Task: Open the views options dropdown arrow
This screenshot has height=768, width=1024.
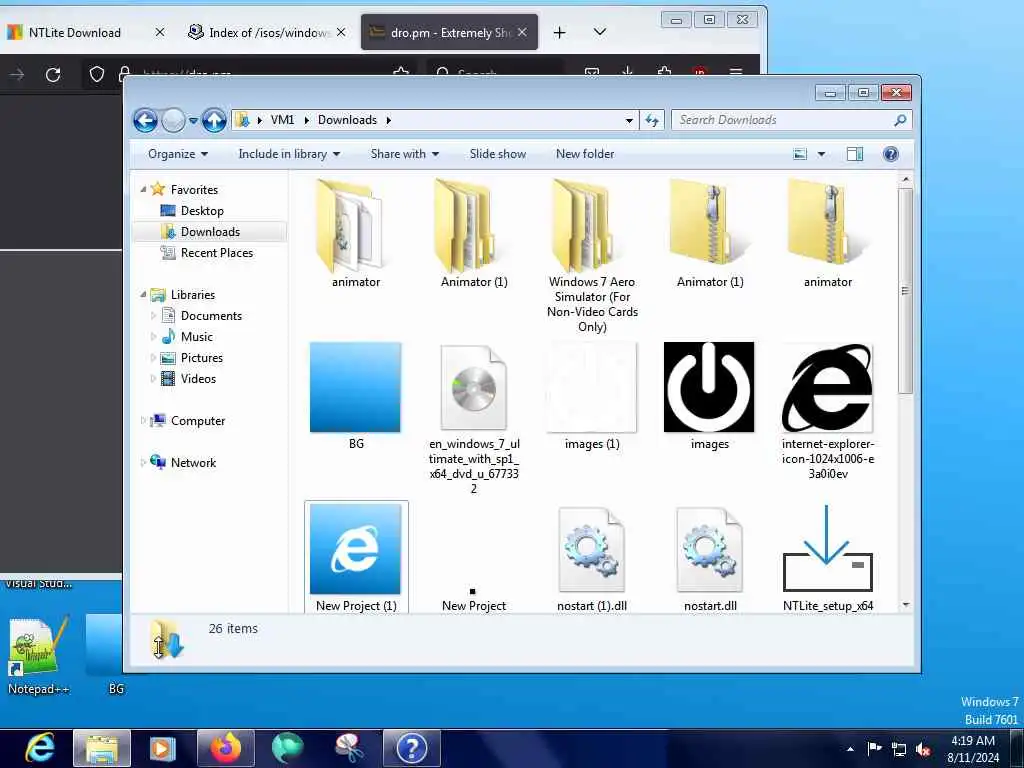Action: [x=822, y=154]
